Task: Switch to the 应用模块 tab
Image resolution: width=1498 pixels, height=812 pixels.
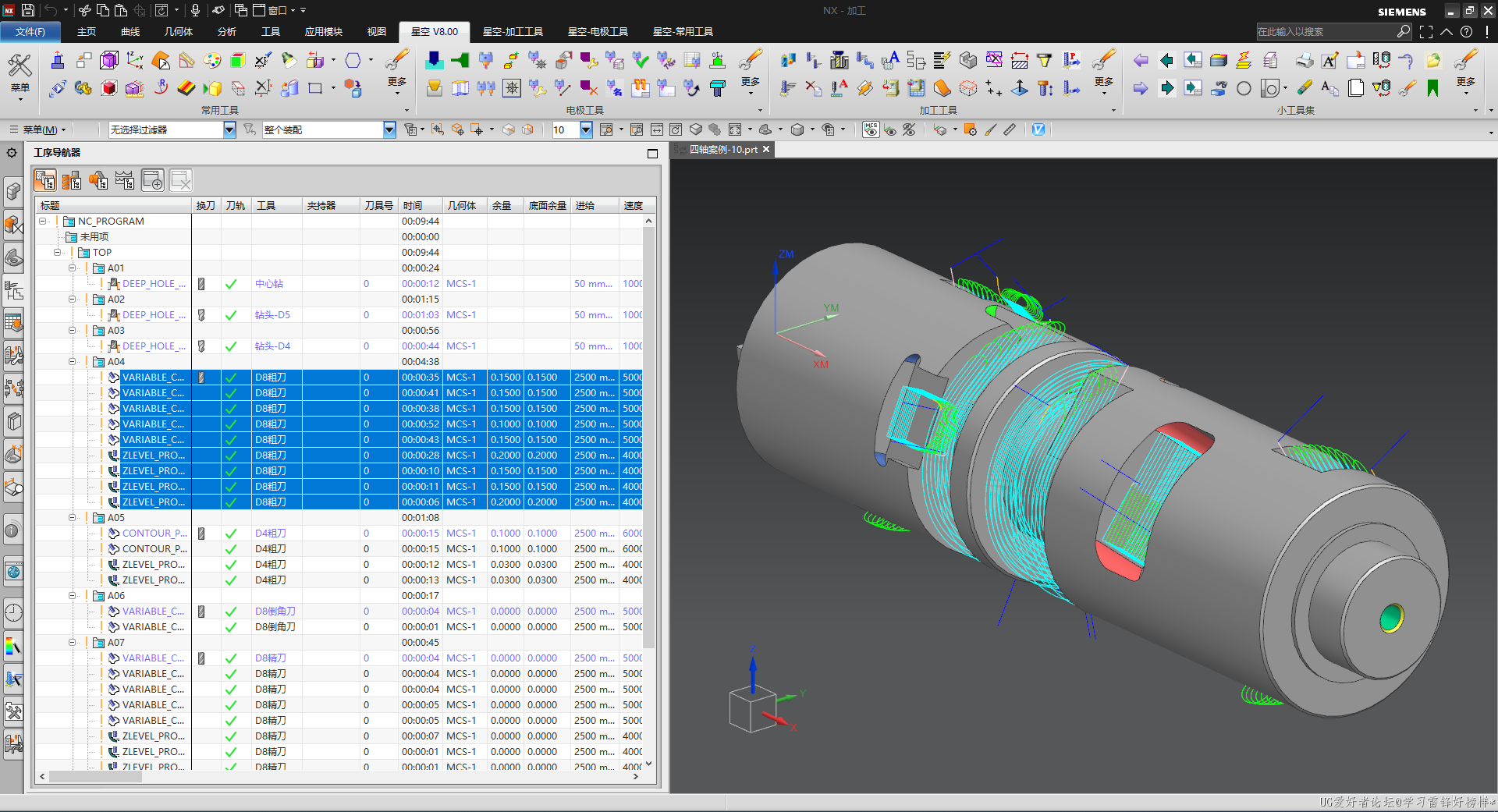Action: coord(324,32)
